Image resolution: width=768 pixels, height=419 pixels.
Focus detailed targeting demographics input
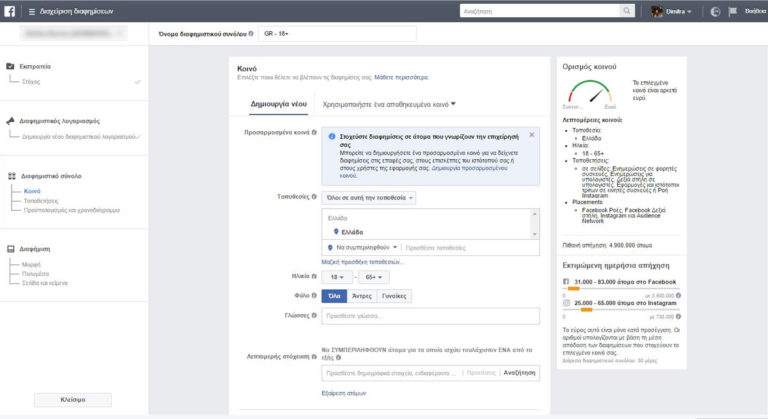[392, 373]
